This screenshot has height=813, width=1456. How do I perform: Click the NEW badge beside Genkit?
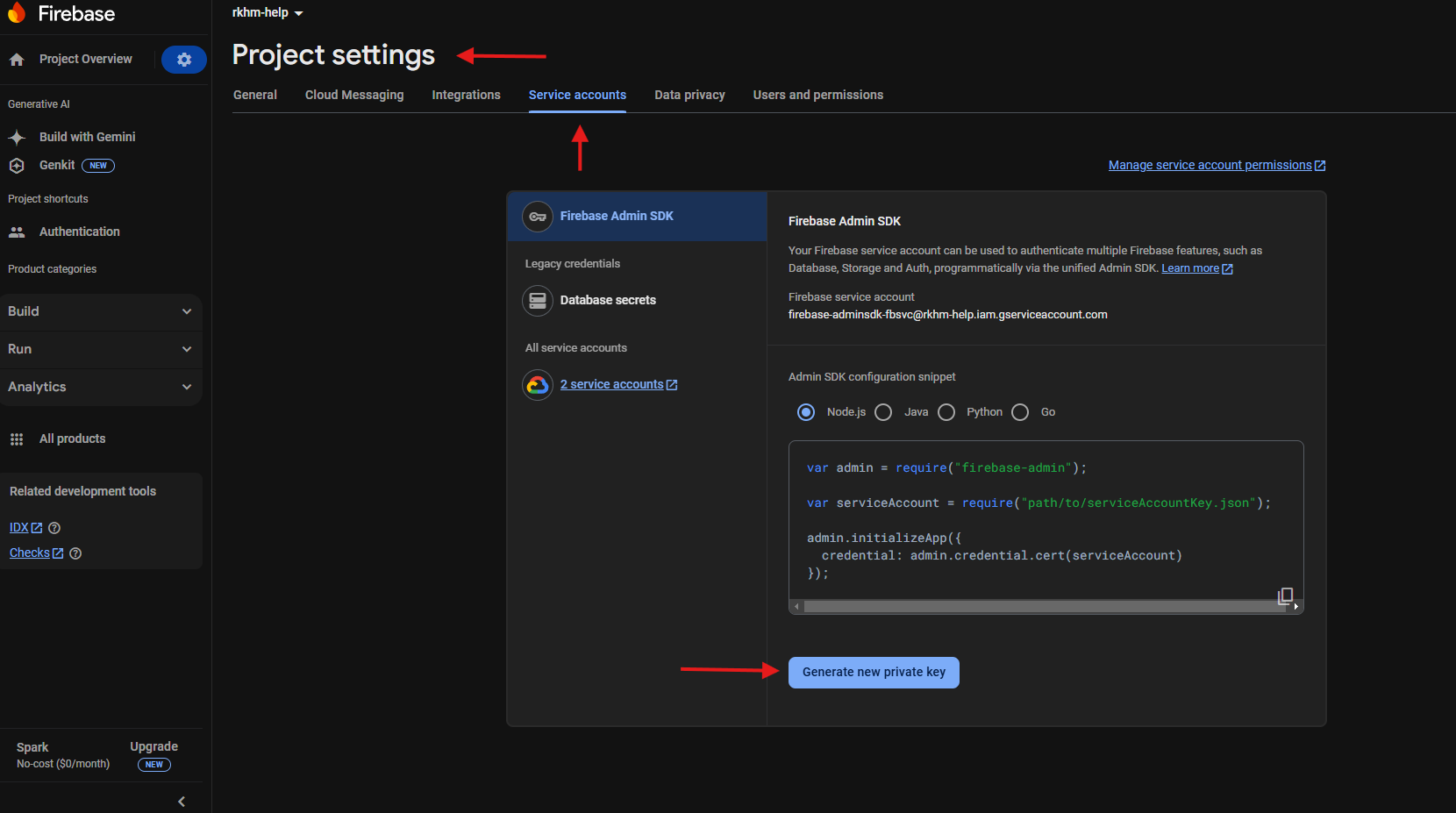tap(98, 166)
